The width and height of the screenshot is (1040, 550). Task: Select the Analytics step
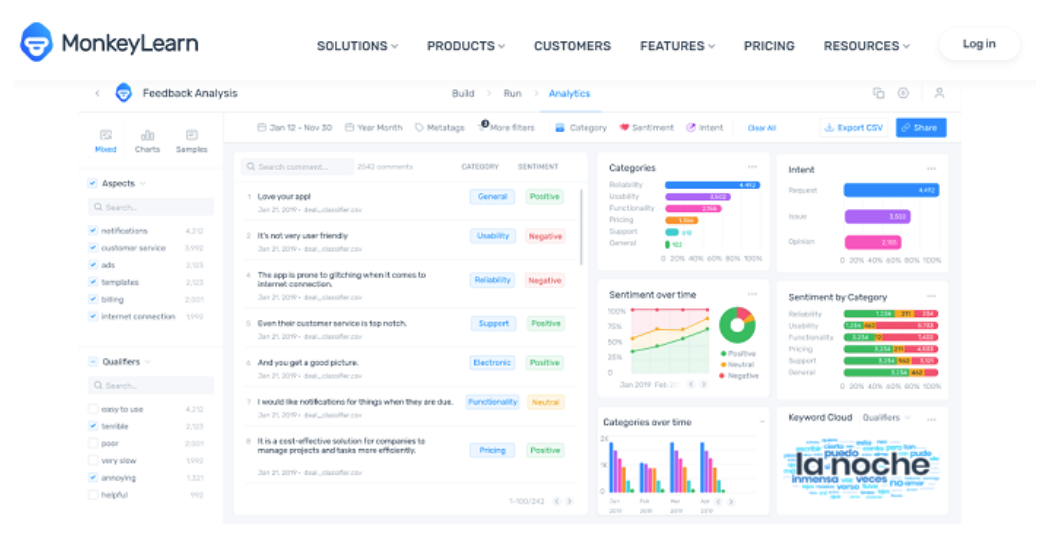[x=569, y=94]
